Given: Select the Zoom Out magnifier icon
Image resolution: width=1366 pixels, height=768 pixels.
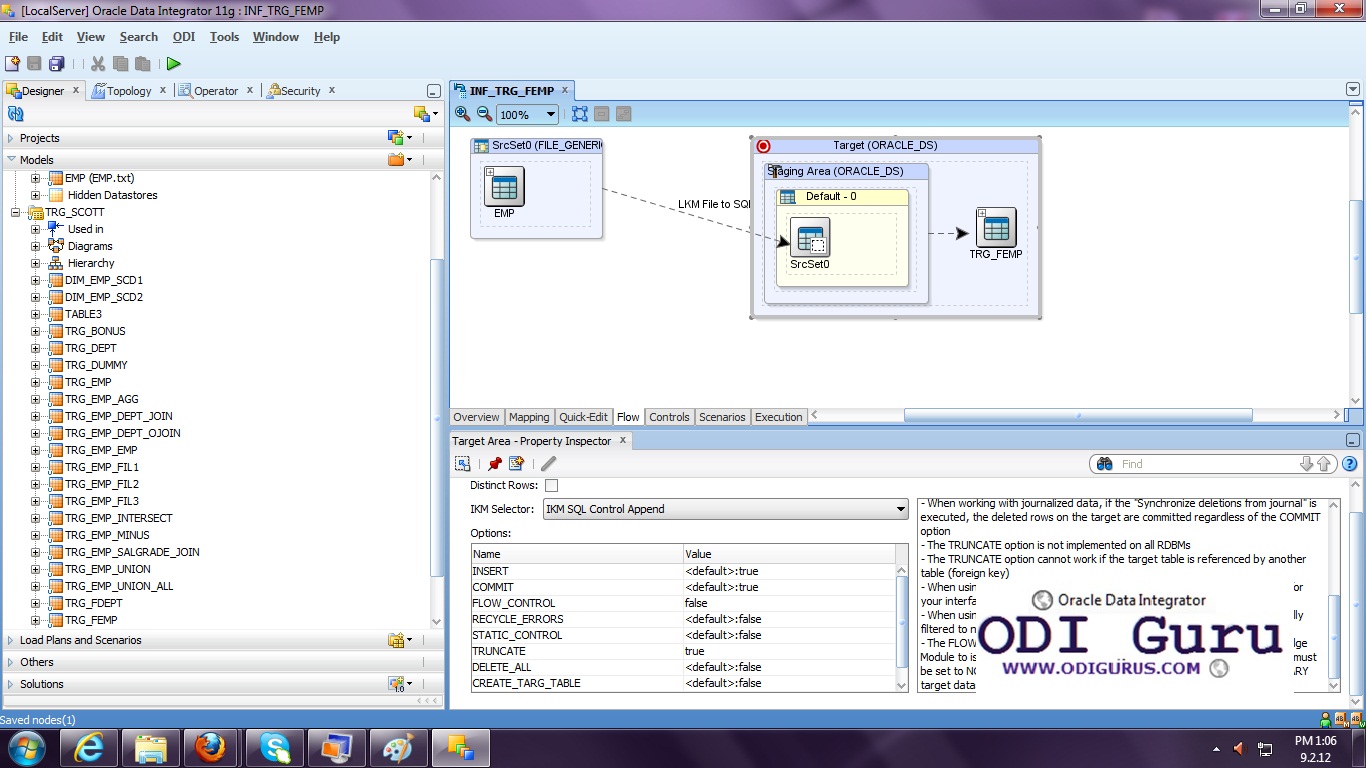Looking at the screenshot, I should (x=484, y=113).
